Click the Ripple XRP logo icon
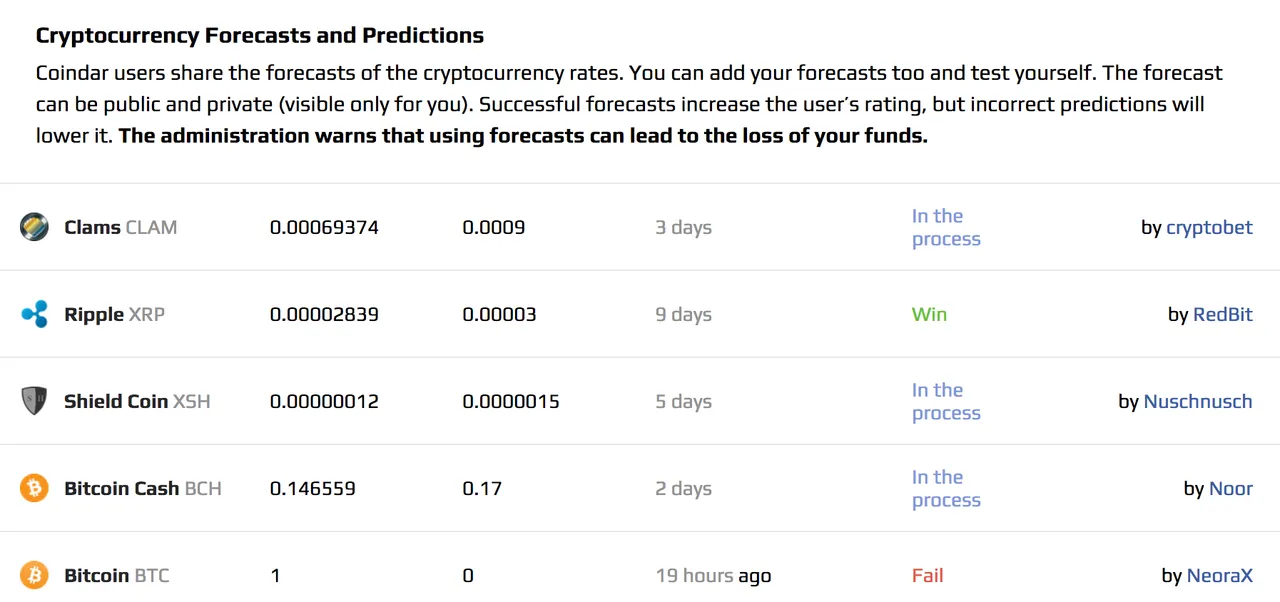The image size is (1280, 602). [x=34, y=314]
